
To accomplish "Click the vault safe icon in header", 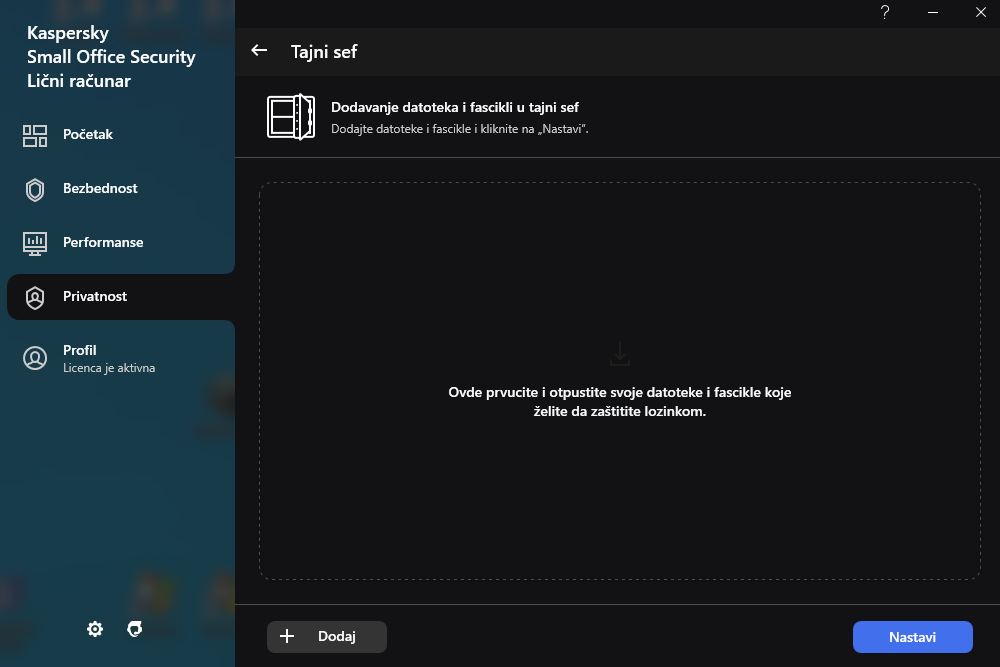I will [291, 117].
